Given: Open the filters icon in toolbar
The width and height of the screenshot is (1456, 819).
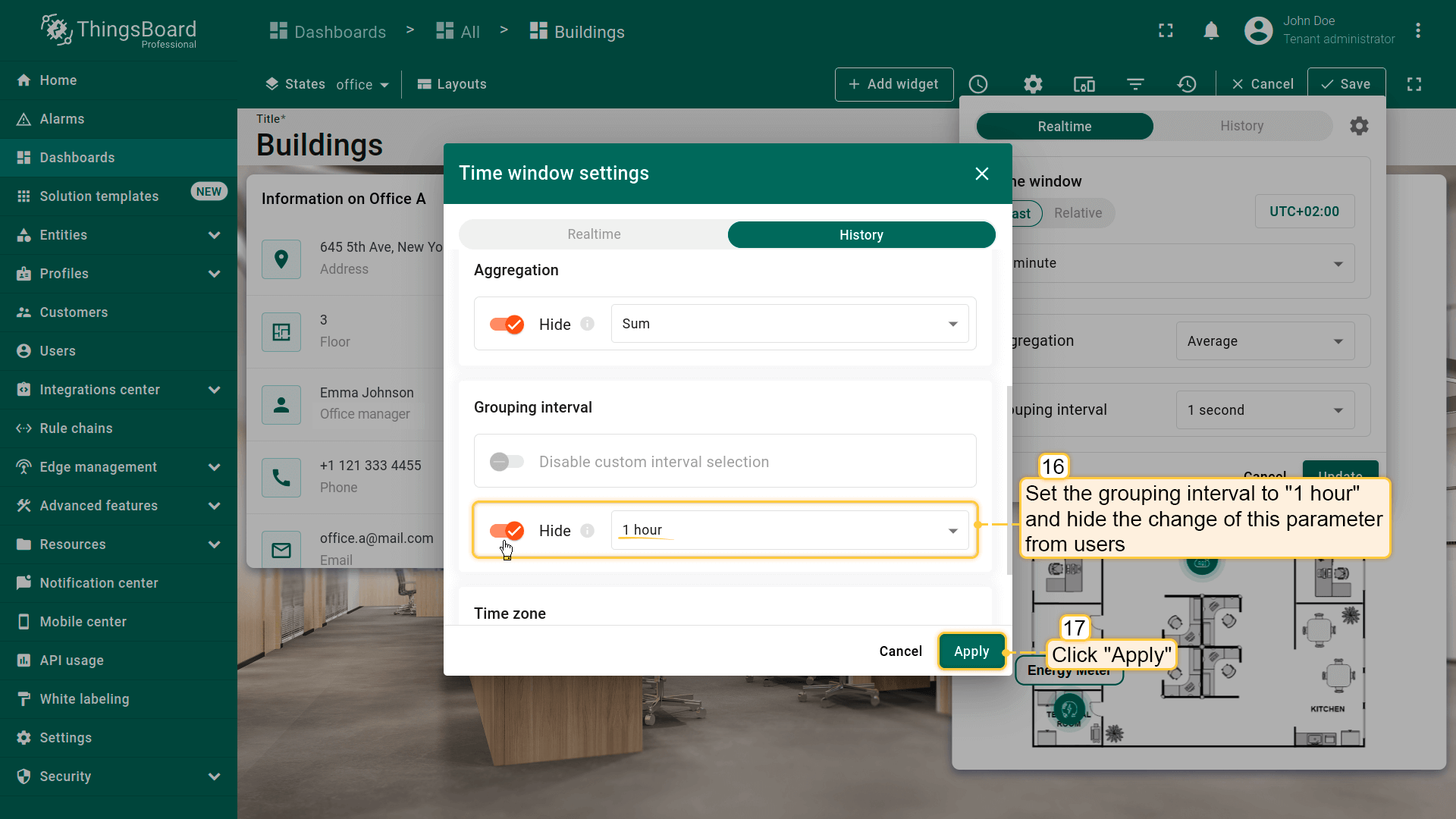Looking at the screenshot, I should tap(1135, 84).
